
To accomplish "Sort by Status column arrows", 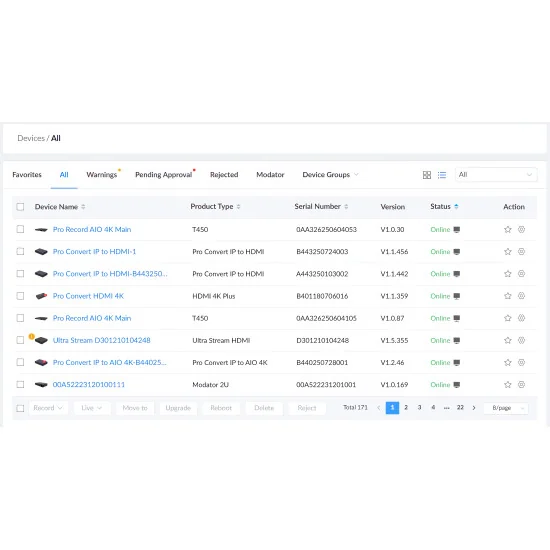I will pyautogui.click(x=456, y=207).
